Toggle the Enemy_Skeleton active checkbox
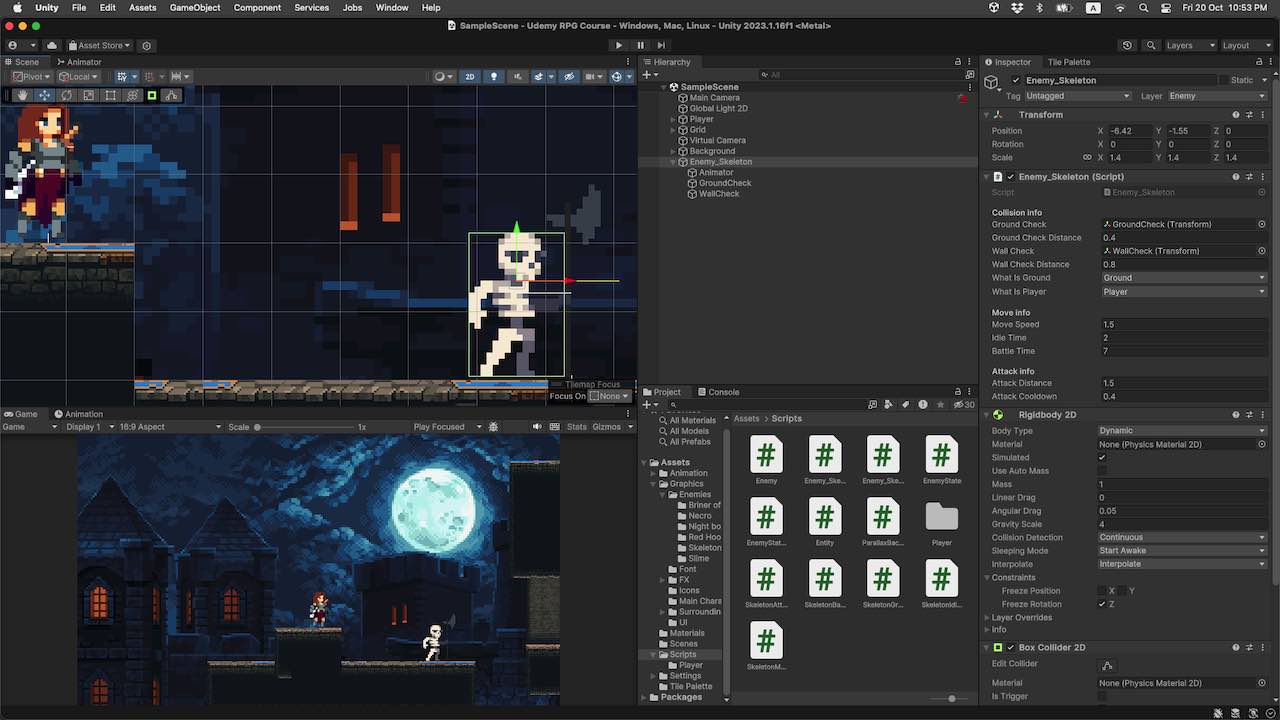 pos(1016,80)
